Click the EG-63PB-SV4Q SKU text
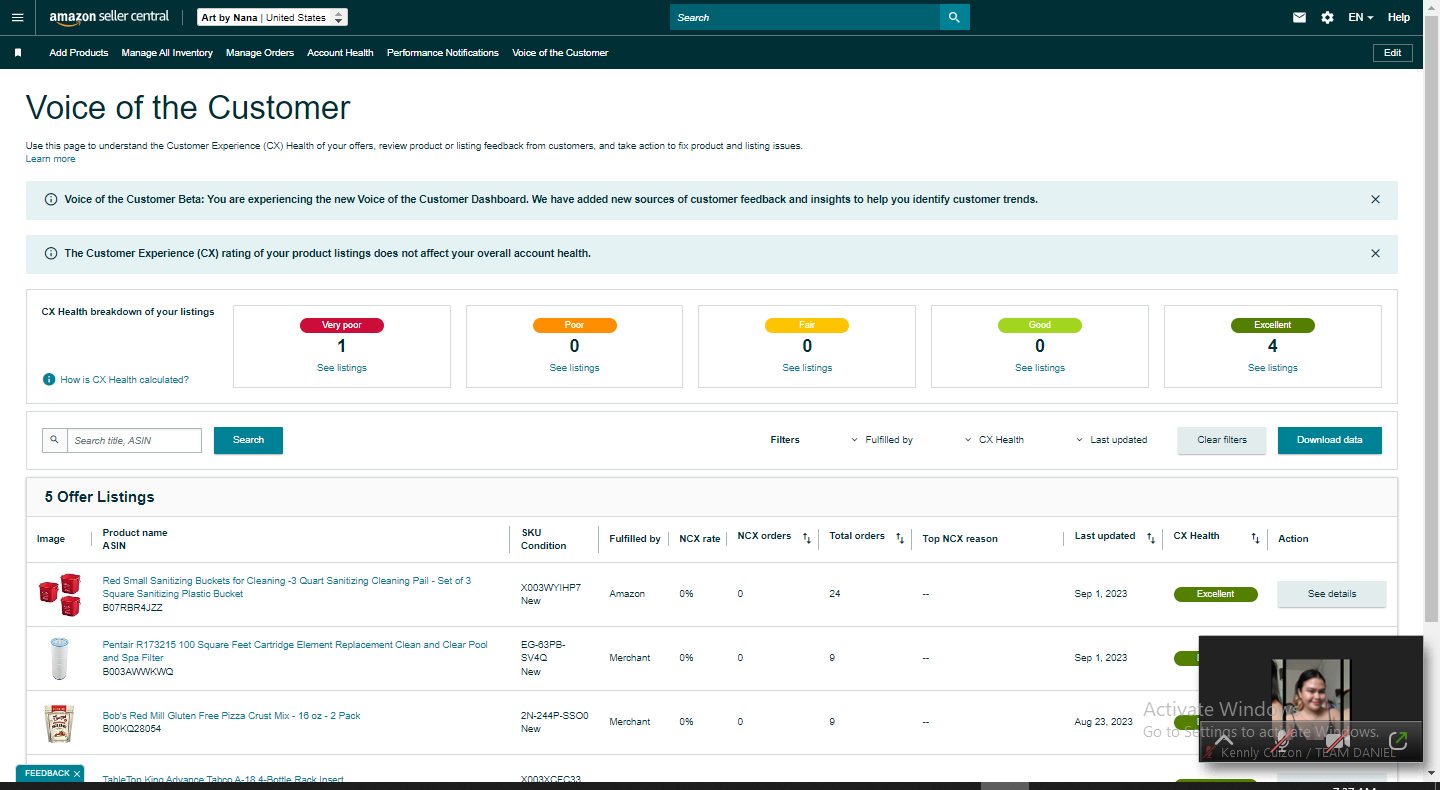Image resolution: width=1440 pixels, height=790 pixels. 543,651
